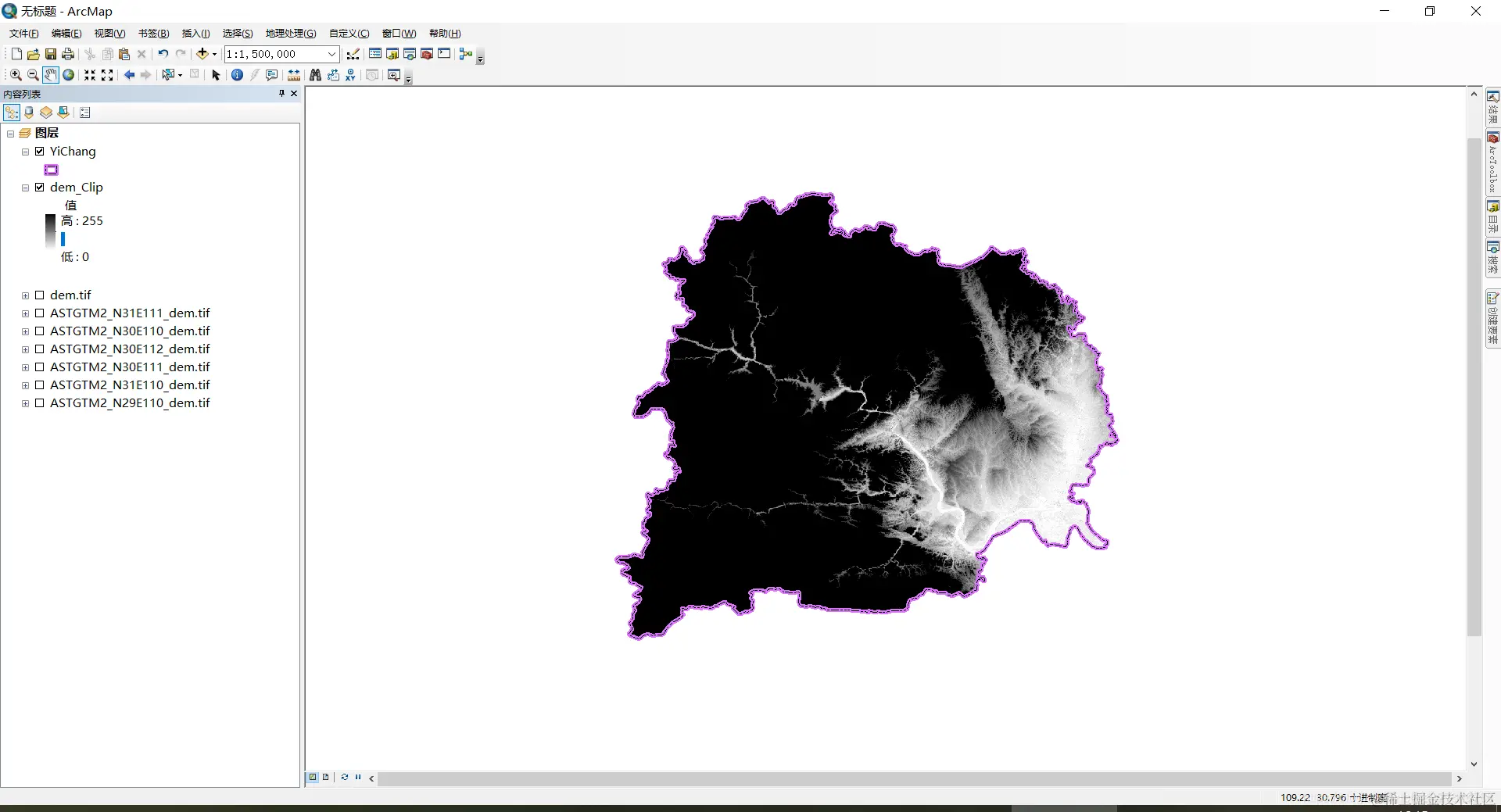Screen dimensions: 1501x812
Task: Open the contents list Options button
Action: (x=85, y=113)
